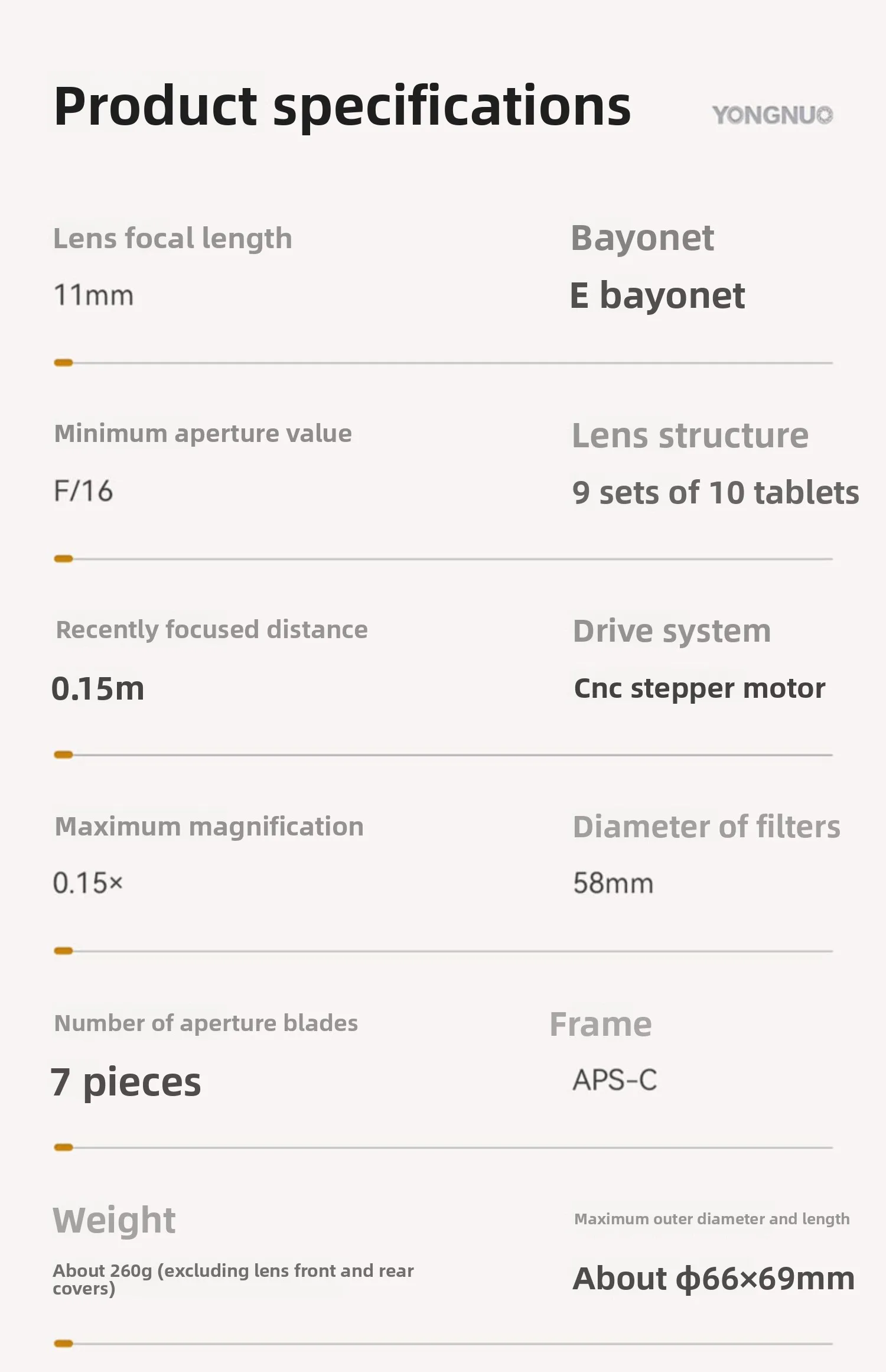Click the "Product specifications" heading
886x1372 pixels.
tap(342, 106)
